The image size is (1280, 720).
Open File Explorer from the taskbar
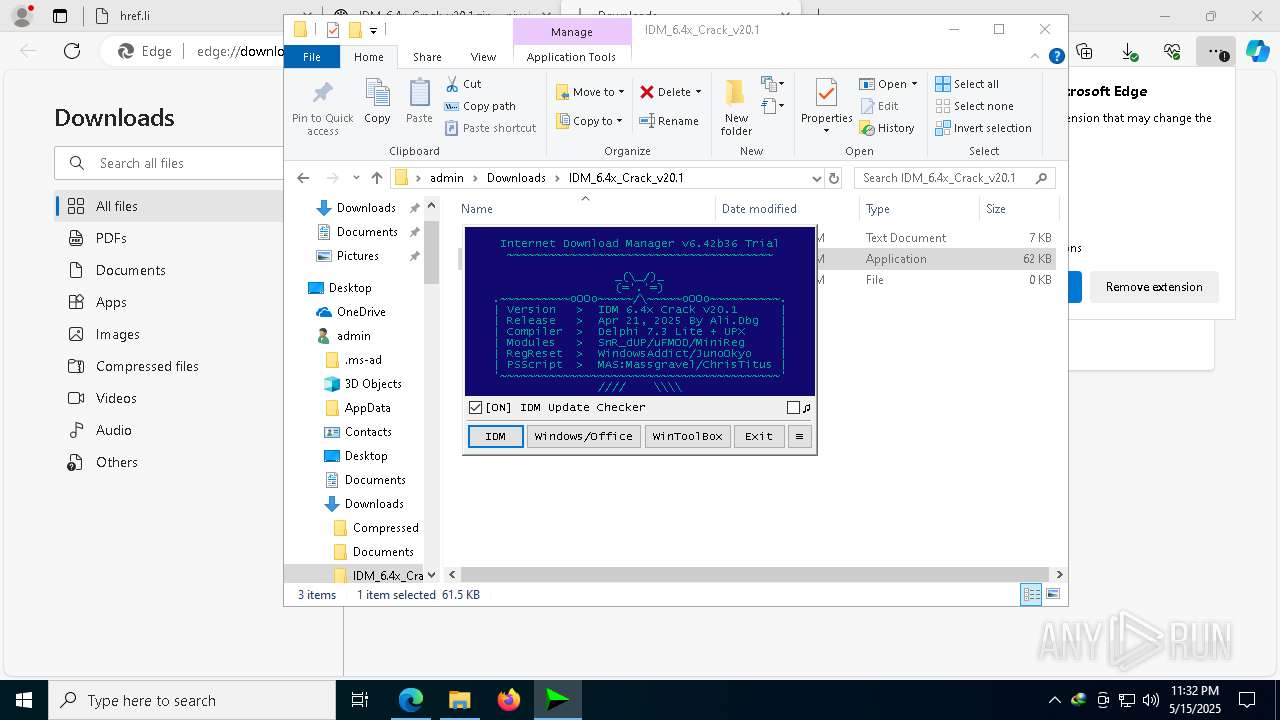click(x=459, y=700)
